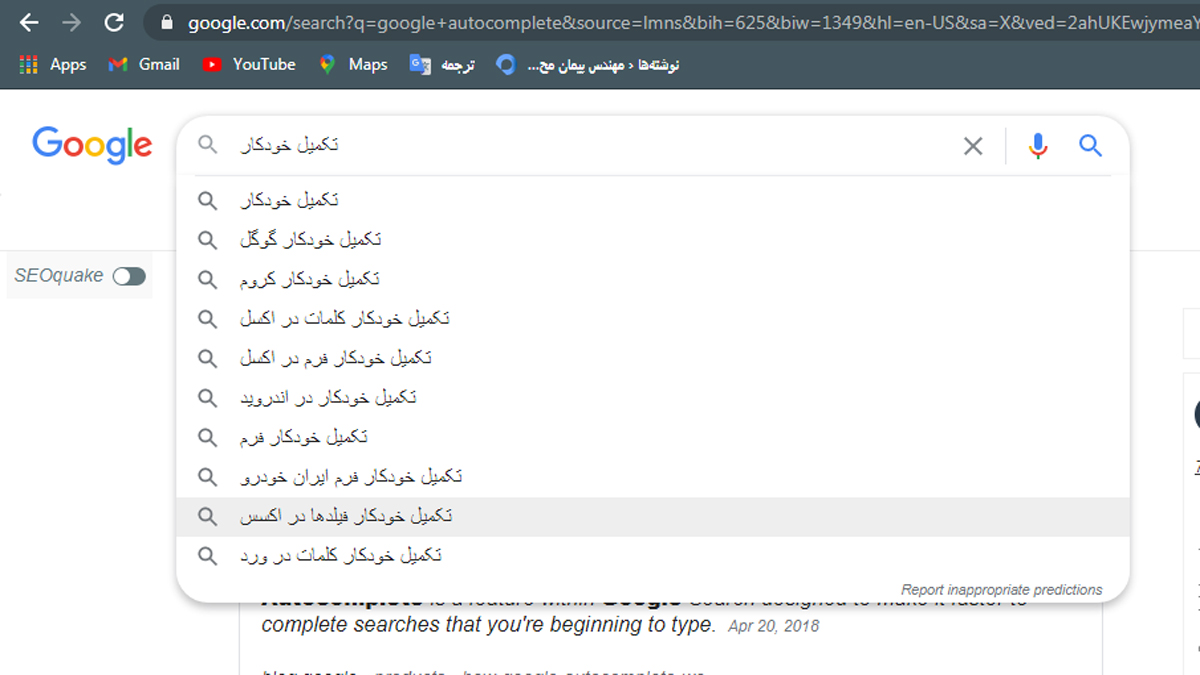Image resolution: width=1200 pixels, height=675 pixels.
Task: Clear the search box with the X icon
Action: (x=972, y=145)
